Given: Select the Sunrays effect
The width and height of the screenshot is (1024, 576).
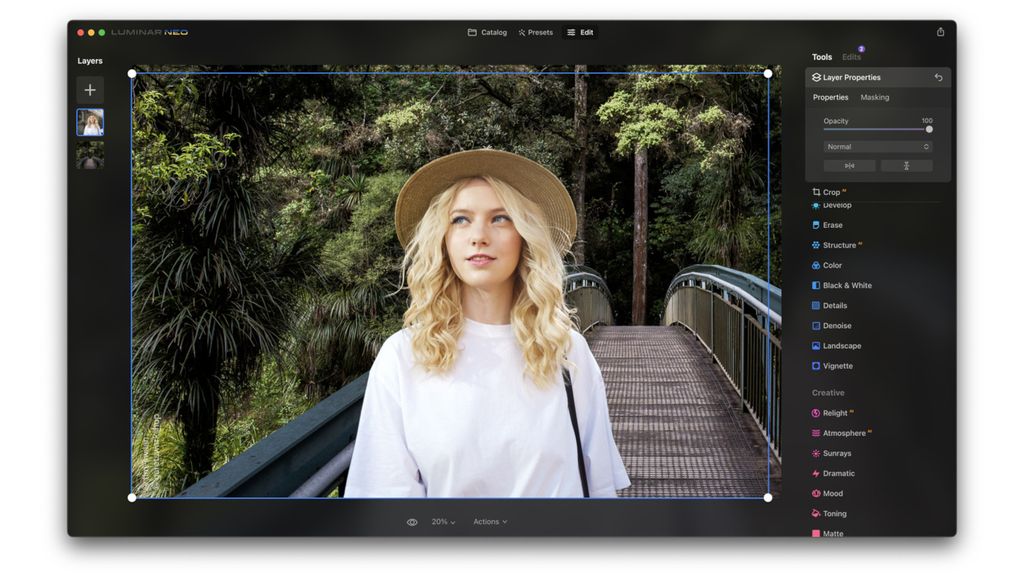Looking at the screenshot, I should 837,453.
